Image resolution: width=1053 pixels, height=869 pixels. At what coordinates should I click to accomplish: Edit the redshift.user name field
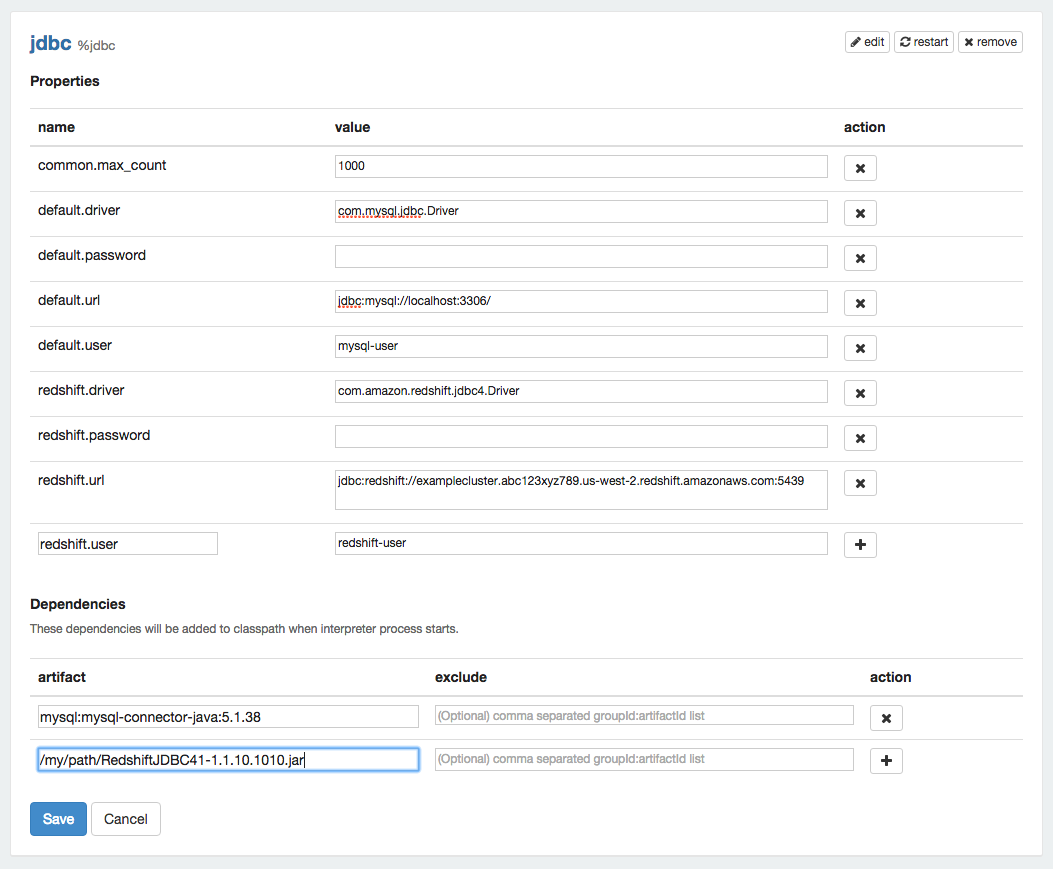pyautogui.click(x=127, y=543)
